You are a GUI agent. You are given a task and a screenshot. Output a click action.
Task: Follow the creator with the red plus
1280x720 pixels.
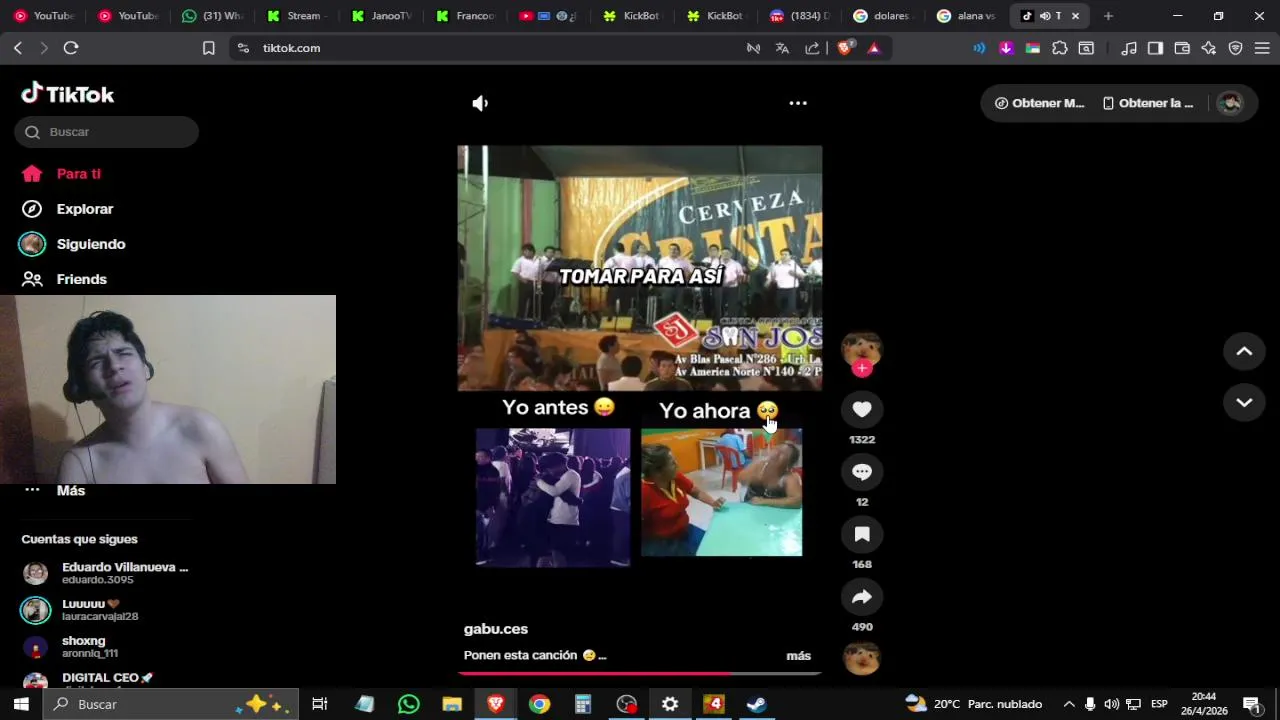(862, 368)
